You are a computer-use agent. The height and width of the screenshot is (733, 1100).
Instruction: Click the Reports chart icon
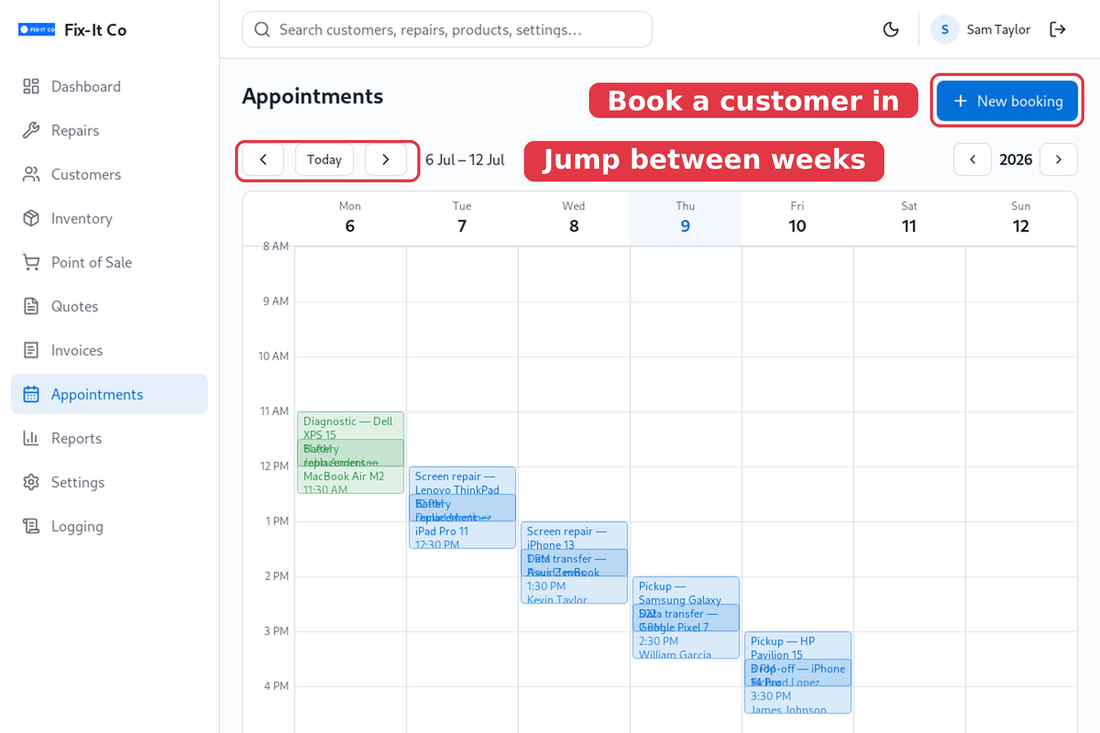(31, 438)
